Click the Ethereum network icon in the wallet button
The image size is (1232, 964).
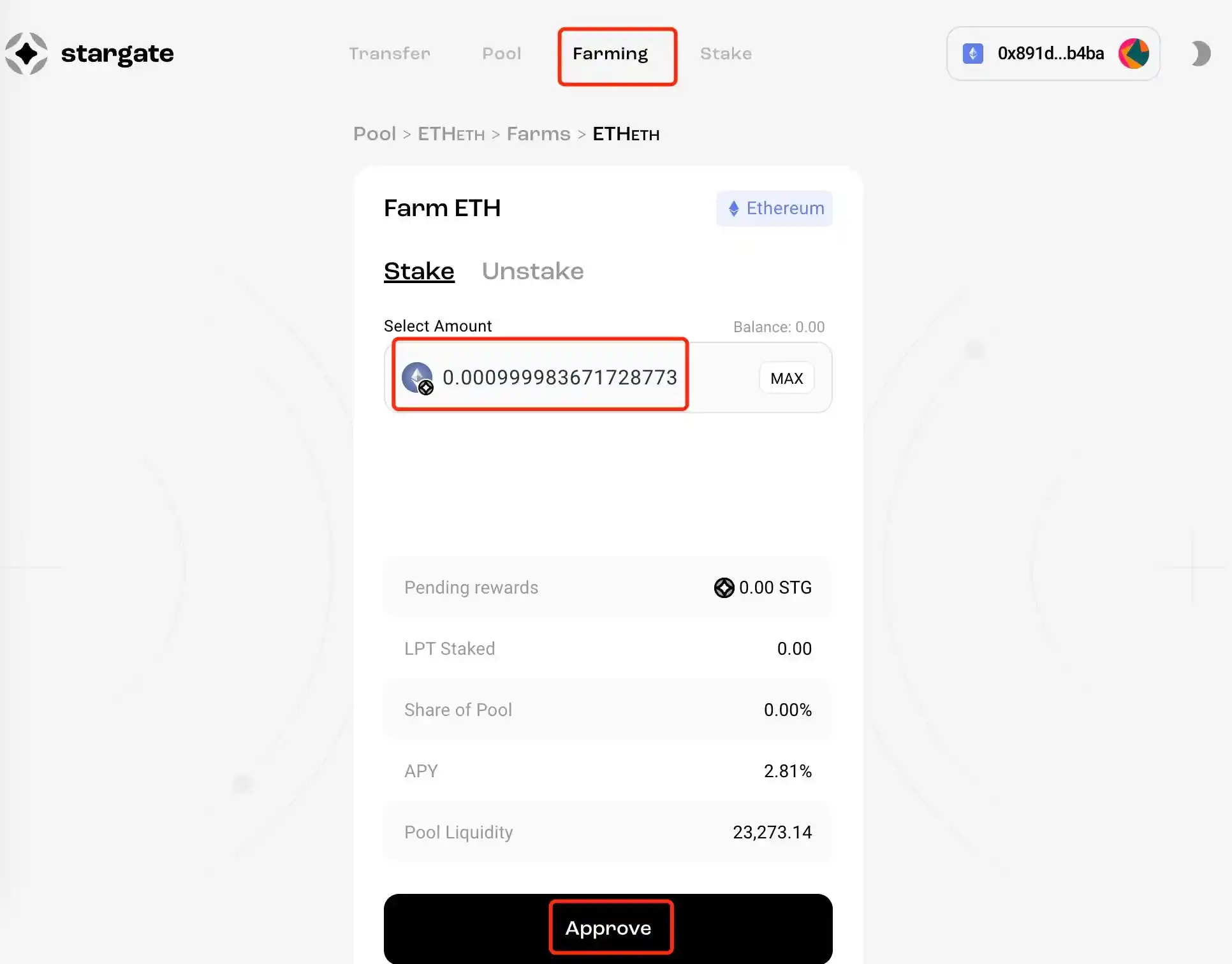click(x=972, y=54)
